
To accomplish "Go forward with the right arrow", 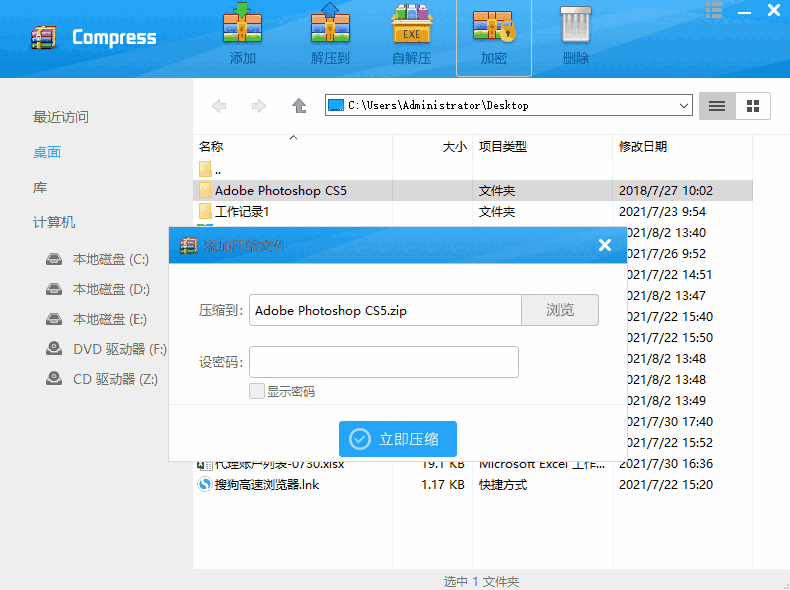I will pos(258,106).
